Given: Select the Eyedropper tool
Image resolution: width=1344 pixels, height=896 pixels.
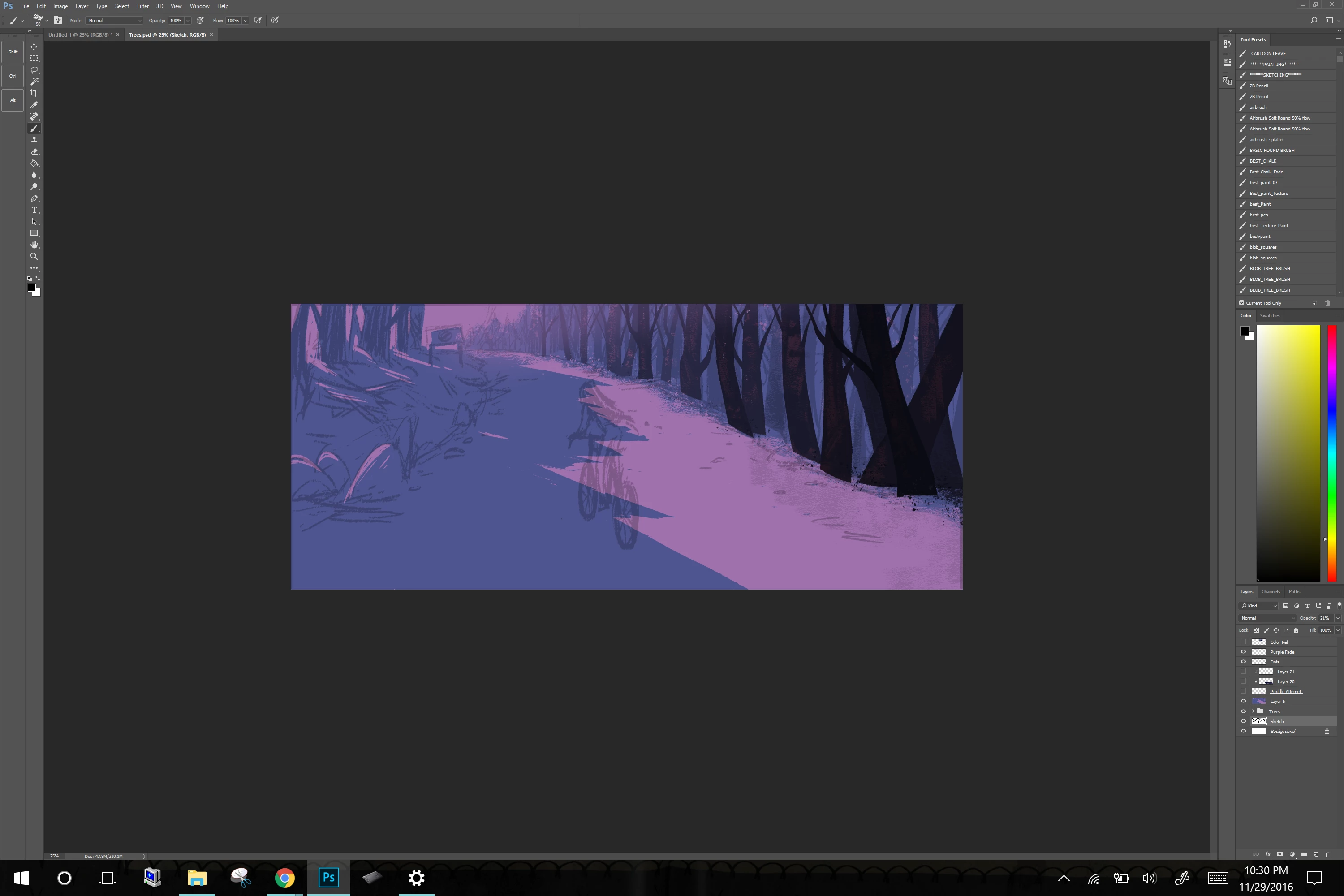Looking at the screenshot, I should [x=34, y=105].
